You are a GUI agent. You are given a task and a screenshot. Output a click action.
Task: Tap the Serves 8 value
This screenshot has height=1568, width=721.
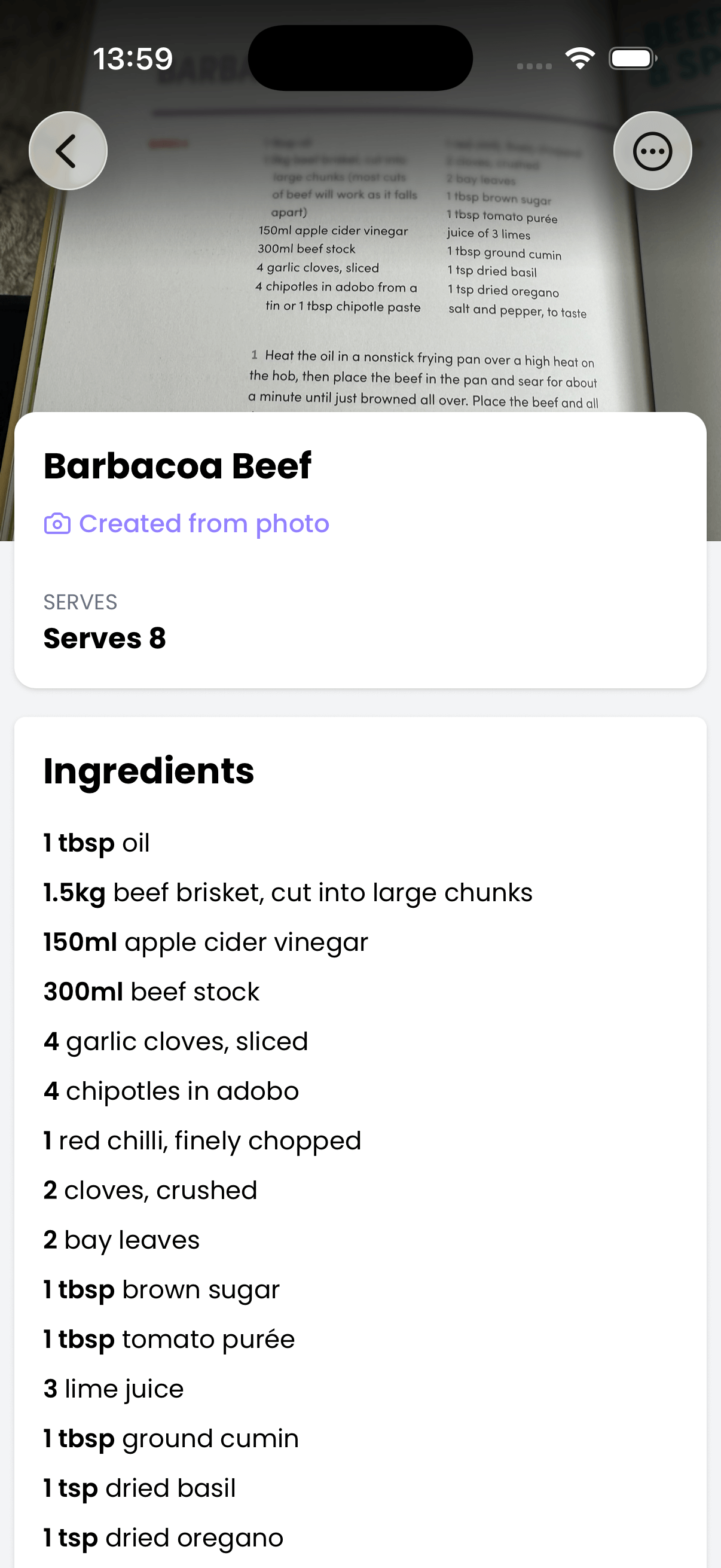[105, 639]
